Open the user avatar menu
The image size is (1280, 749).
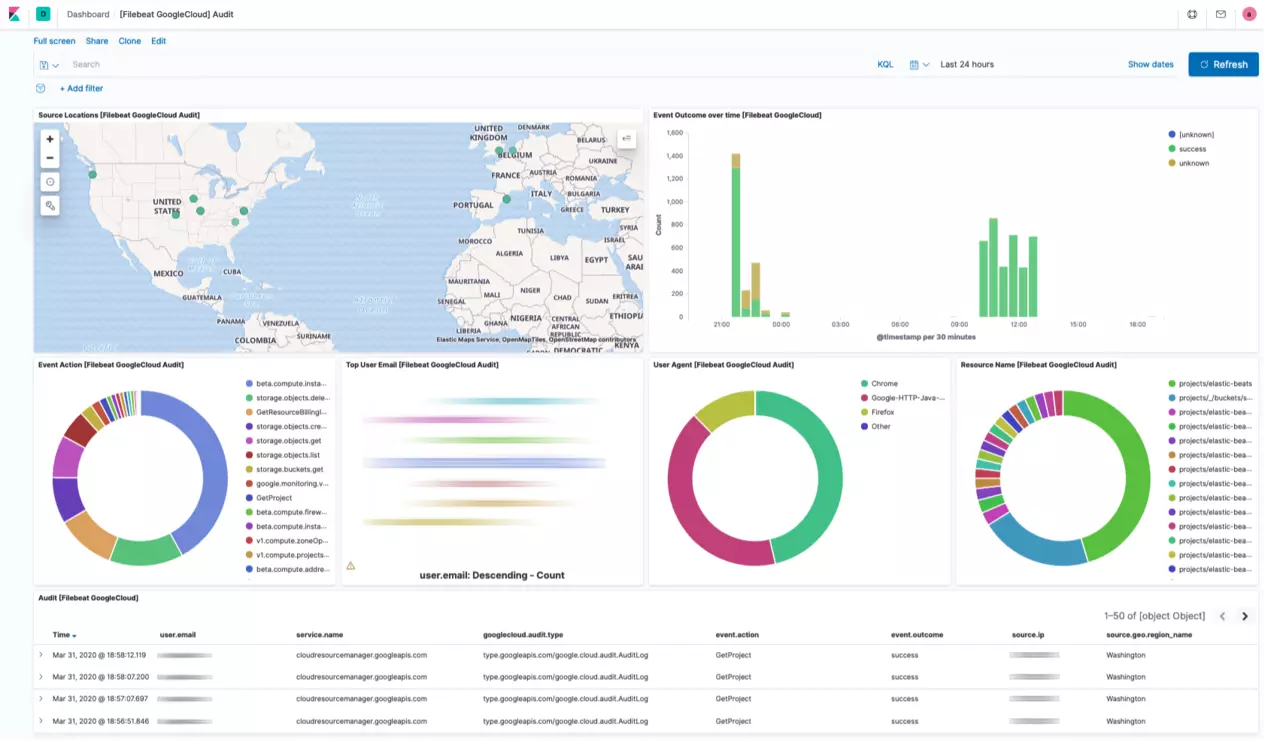pos(1249,14)
